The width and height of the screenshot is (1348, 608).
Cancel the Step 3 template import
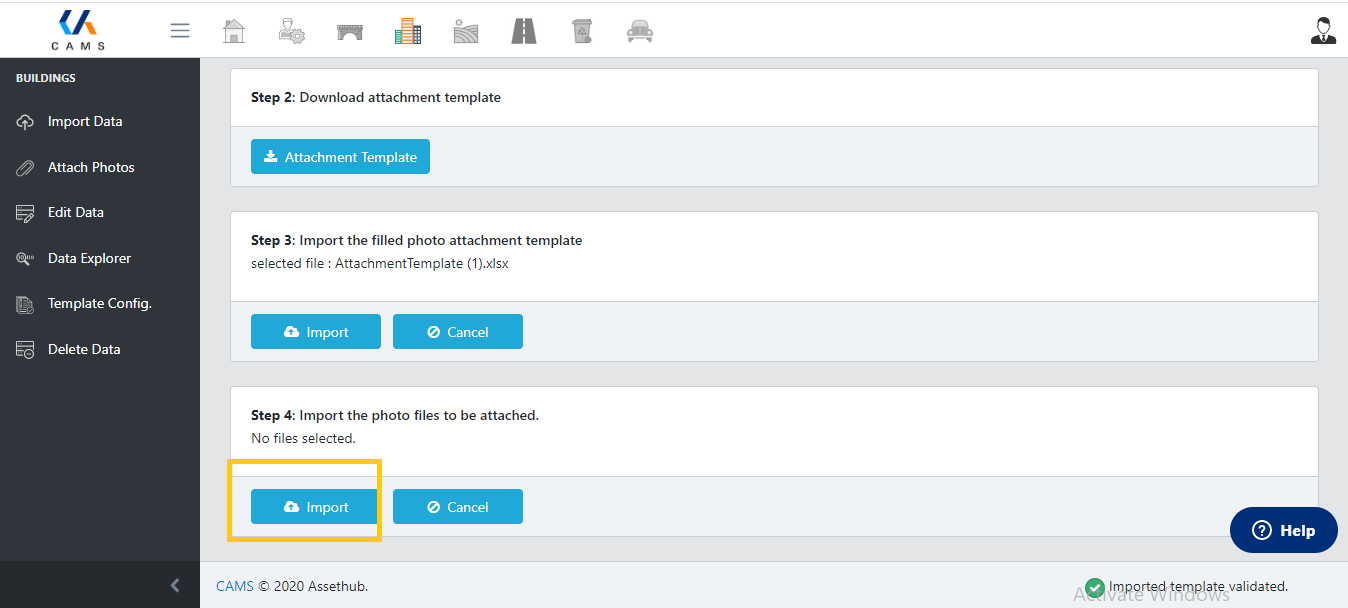point(457,332)
